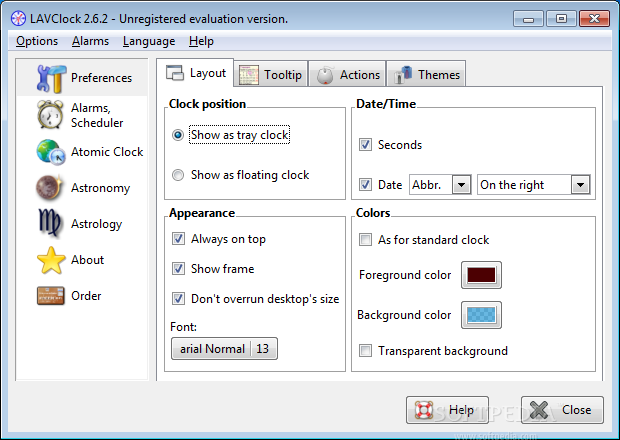Close the window with the red X
Viewport: 620px width, 440px height.
tap(594, 19)
